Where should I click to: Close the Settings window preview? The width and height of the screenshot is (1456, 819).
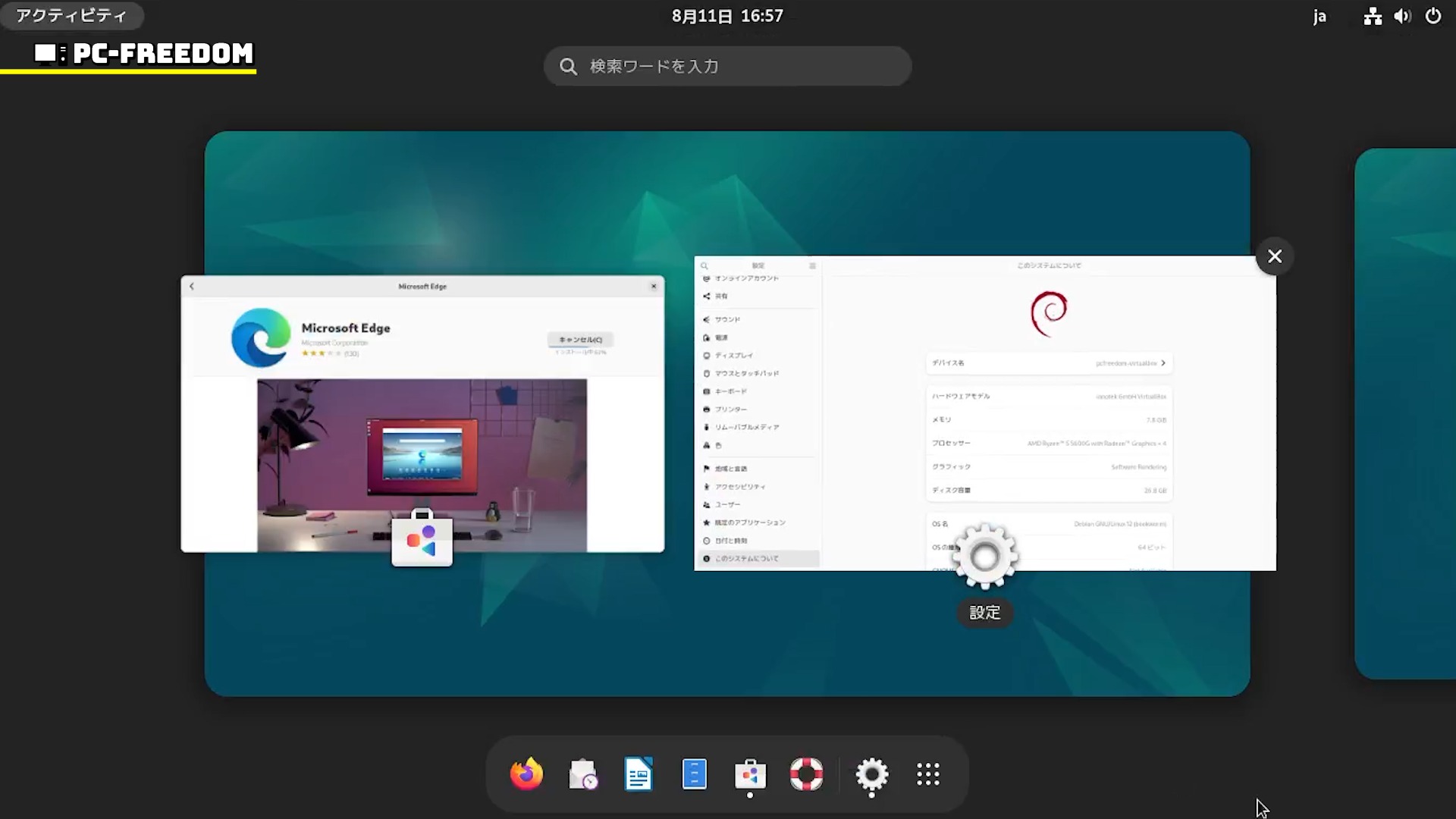click(x=1275, y=256)
